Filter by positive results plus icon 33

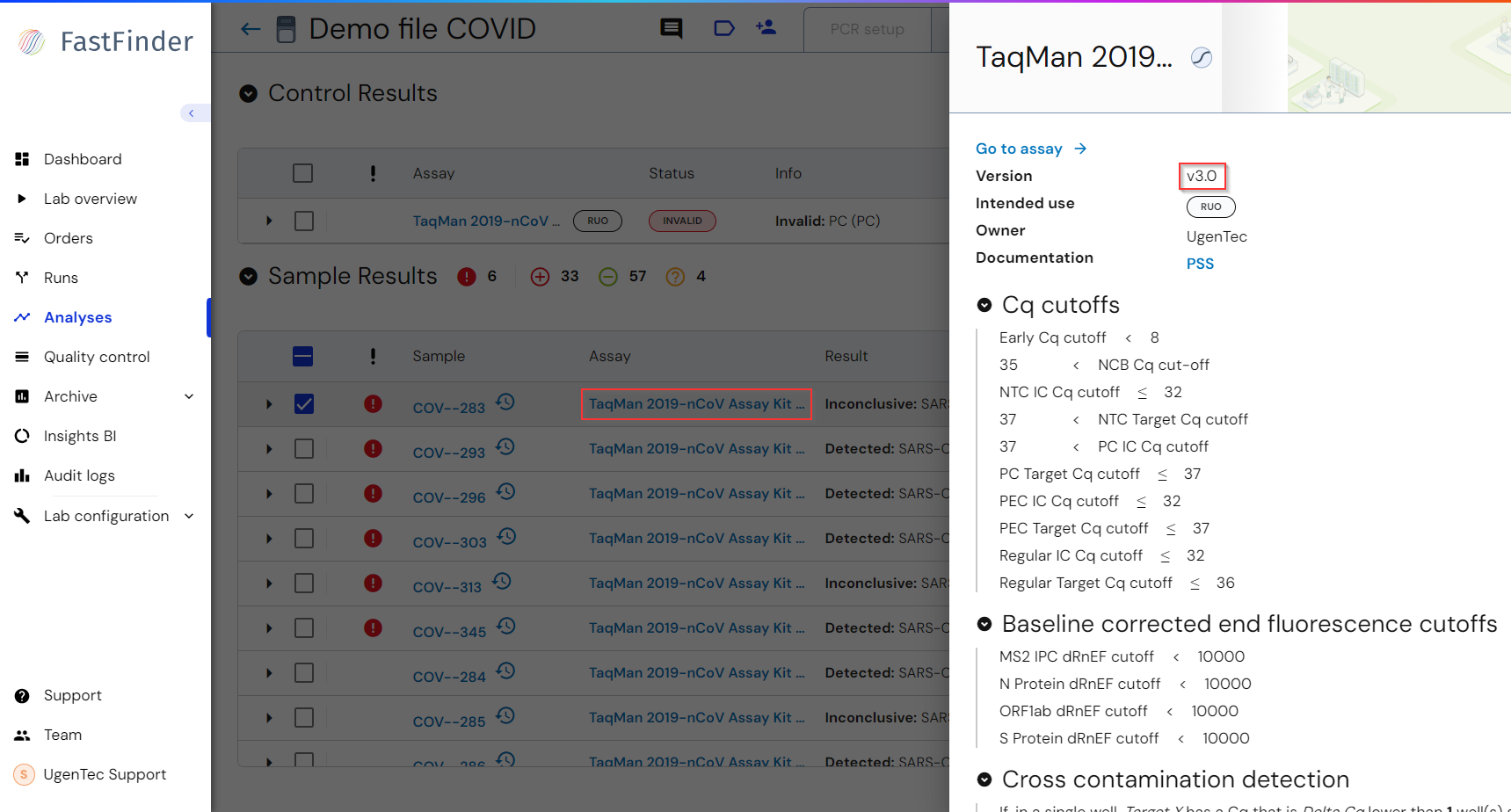click(x=540, y=277)
